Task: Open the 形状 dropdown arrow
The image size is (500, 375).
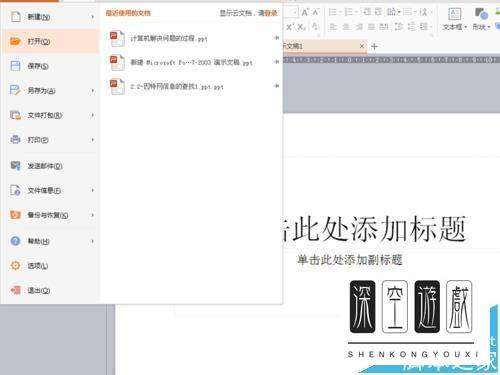Action: pos(489,27)
